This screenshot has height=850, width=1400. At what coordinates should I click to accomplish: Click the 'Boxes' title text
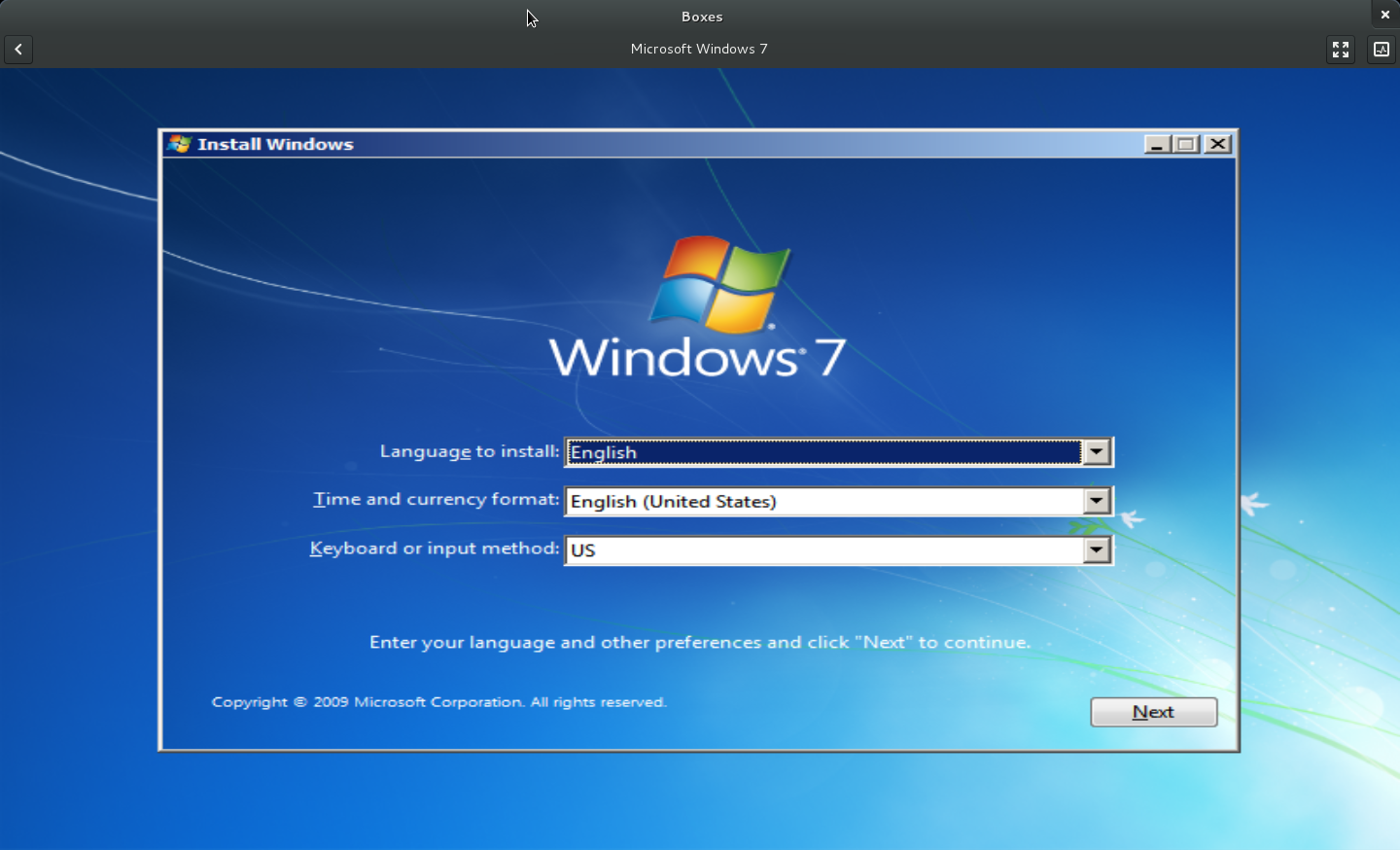click(702, 17)
